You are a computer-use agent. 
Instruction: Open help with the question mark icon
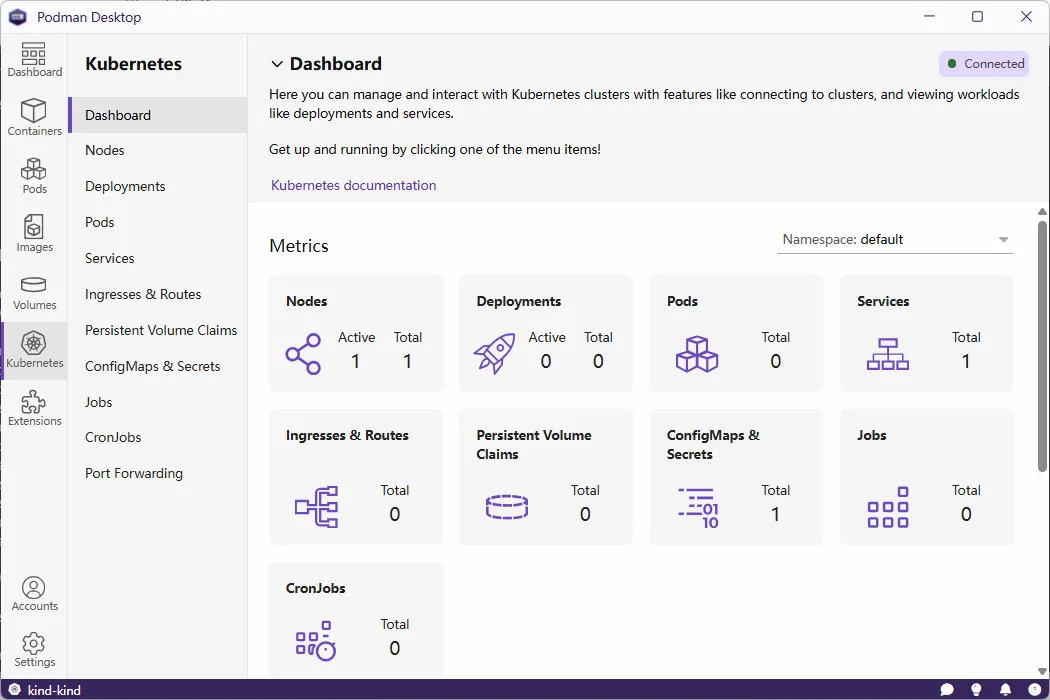point(1033,689)
